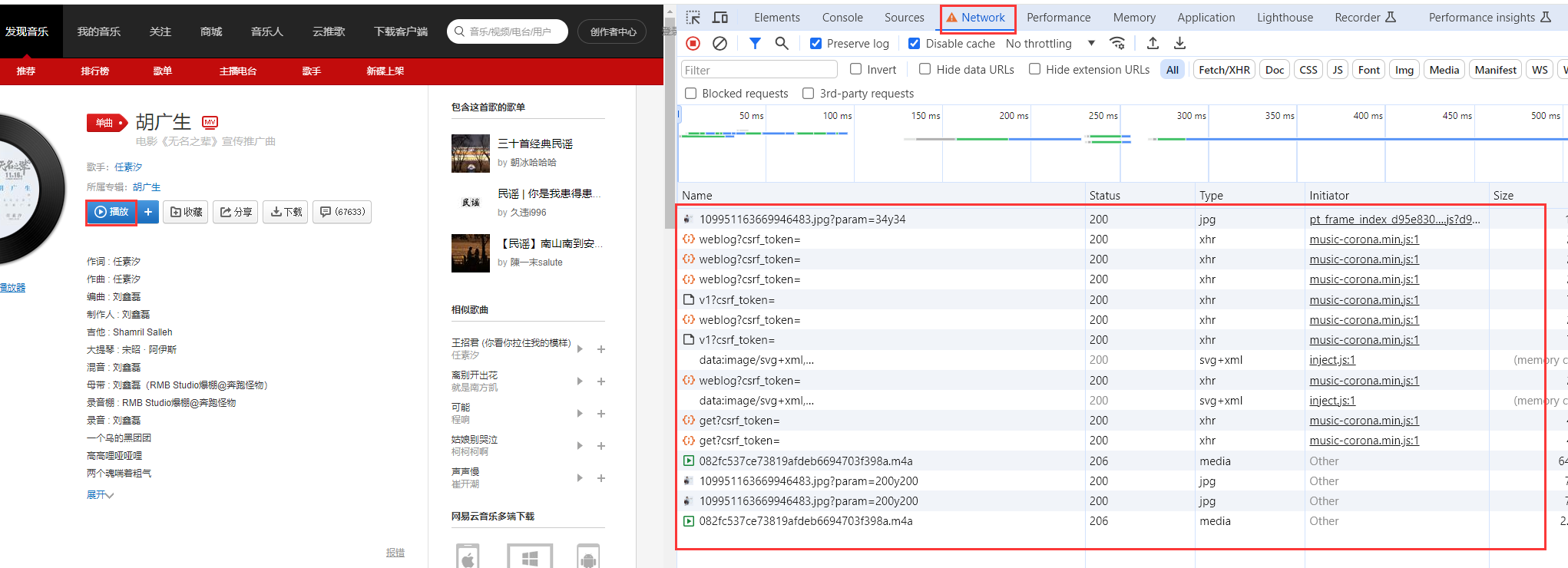Enable Hide data URLs checkbox

click(925, 69)
